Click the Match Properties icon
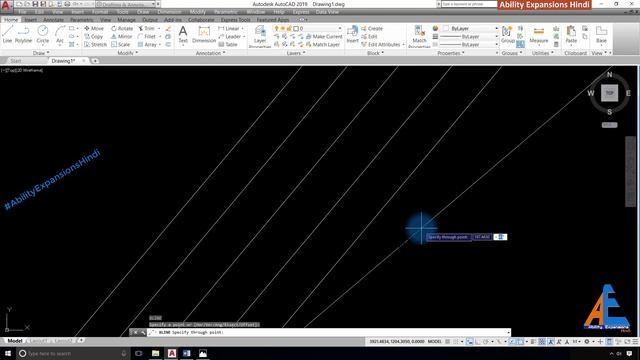640x360 pixels. coord(419,36)
